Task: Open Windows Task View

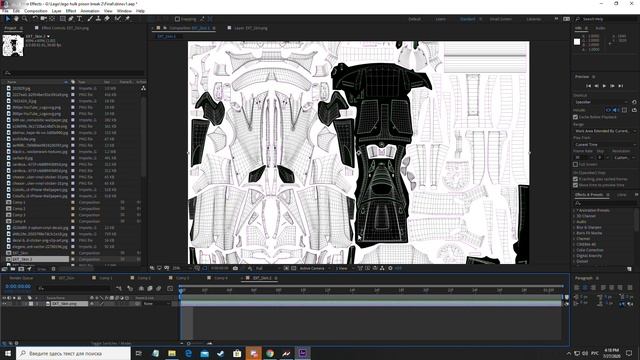Action: [x=139, y=353]
